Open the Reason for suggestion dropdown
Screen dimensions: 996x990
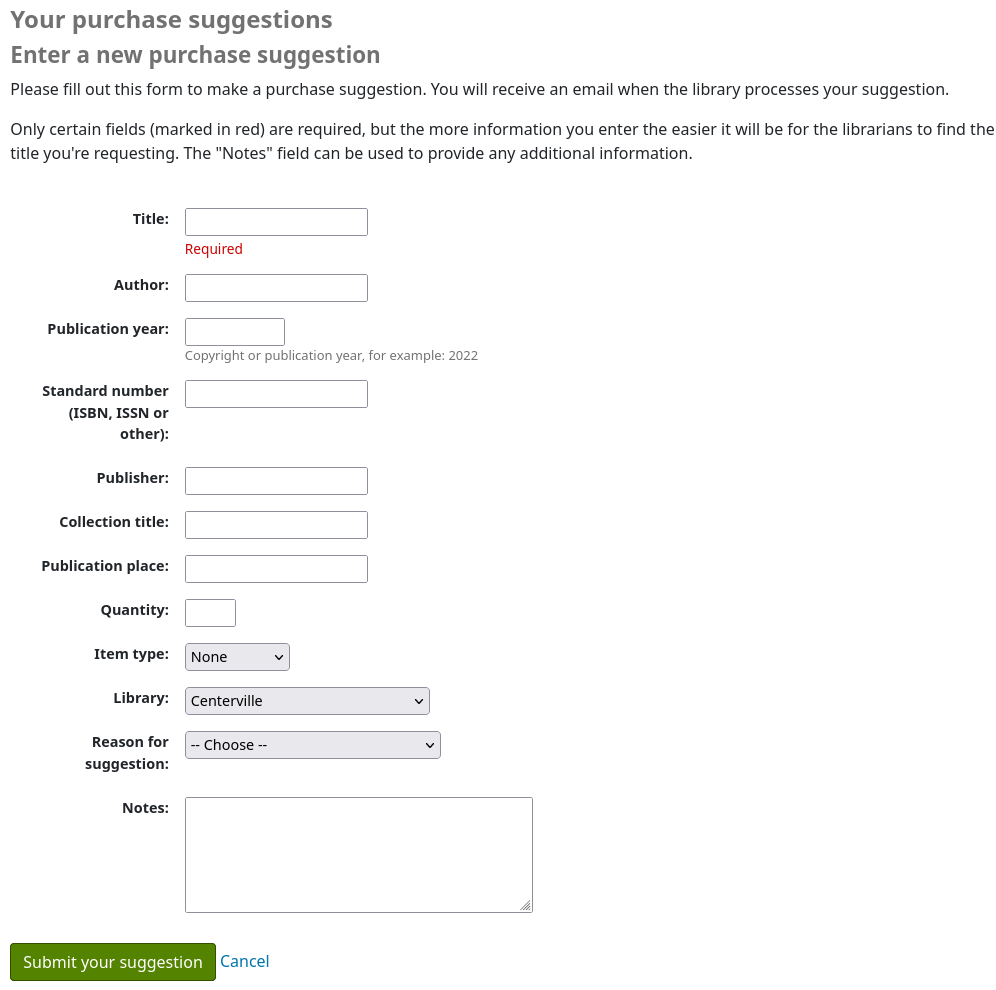[312, 744]
